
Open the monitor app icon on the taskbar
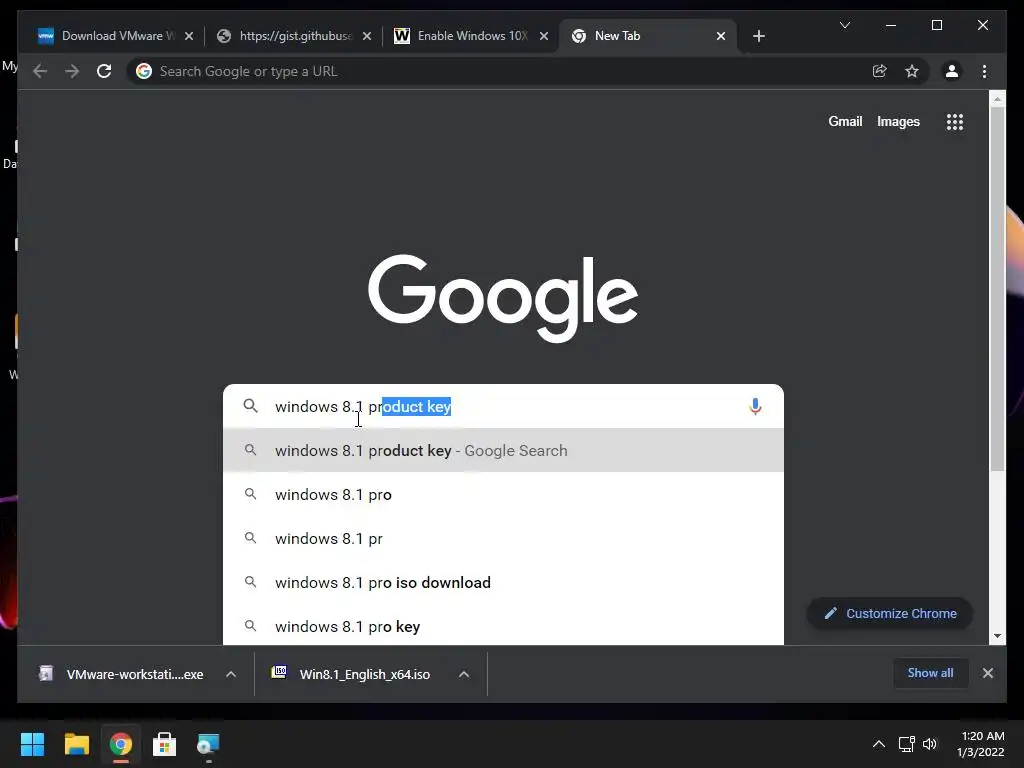(x=208, y=744)
